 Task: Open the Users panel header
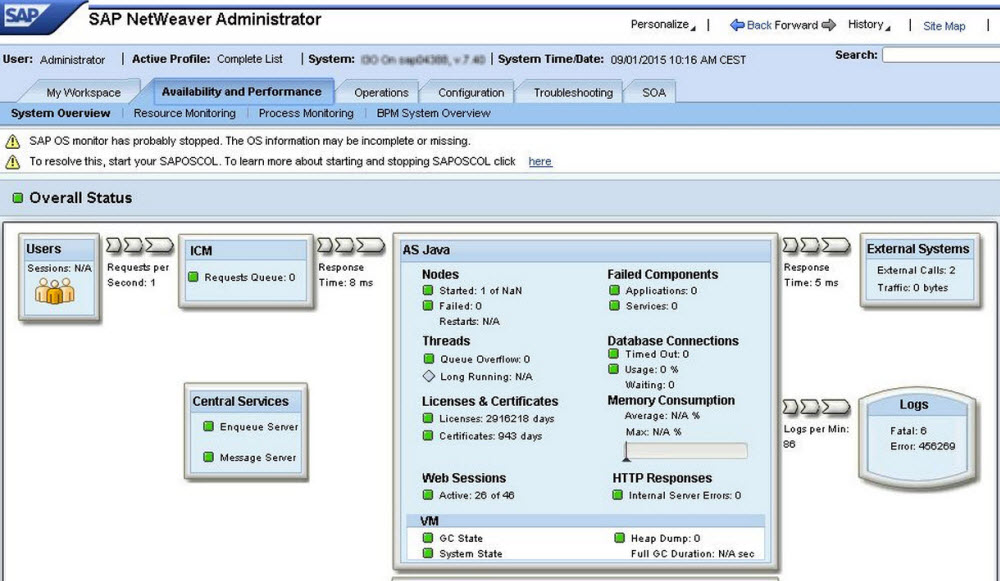(59, 249)
